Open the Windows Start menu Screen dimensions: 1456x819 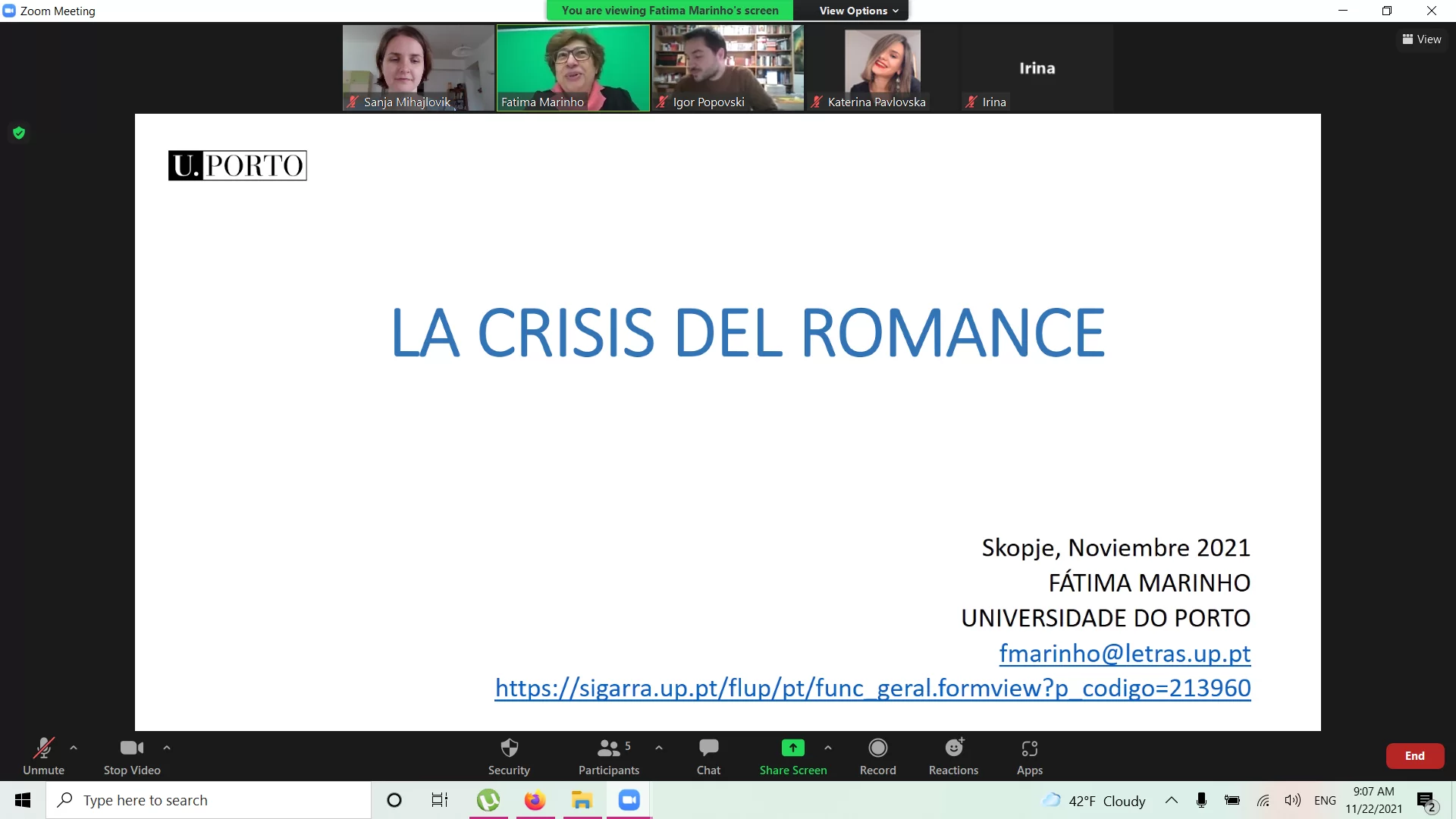pos(23,800)
